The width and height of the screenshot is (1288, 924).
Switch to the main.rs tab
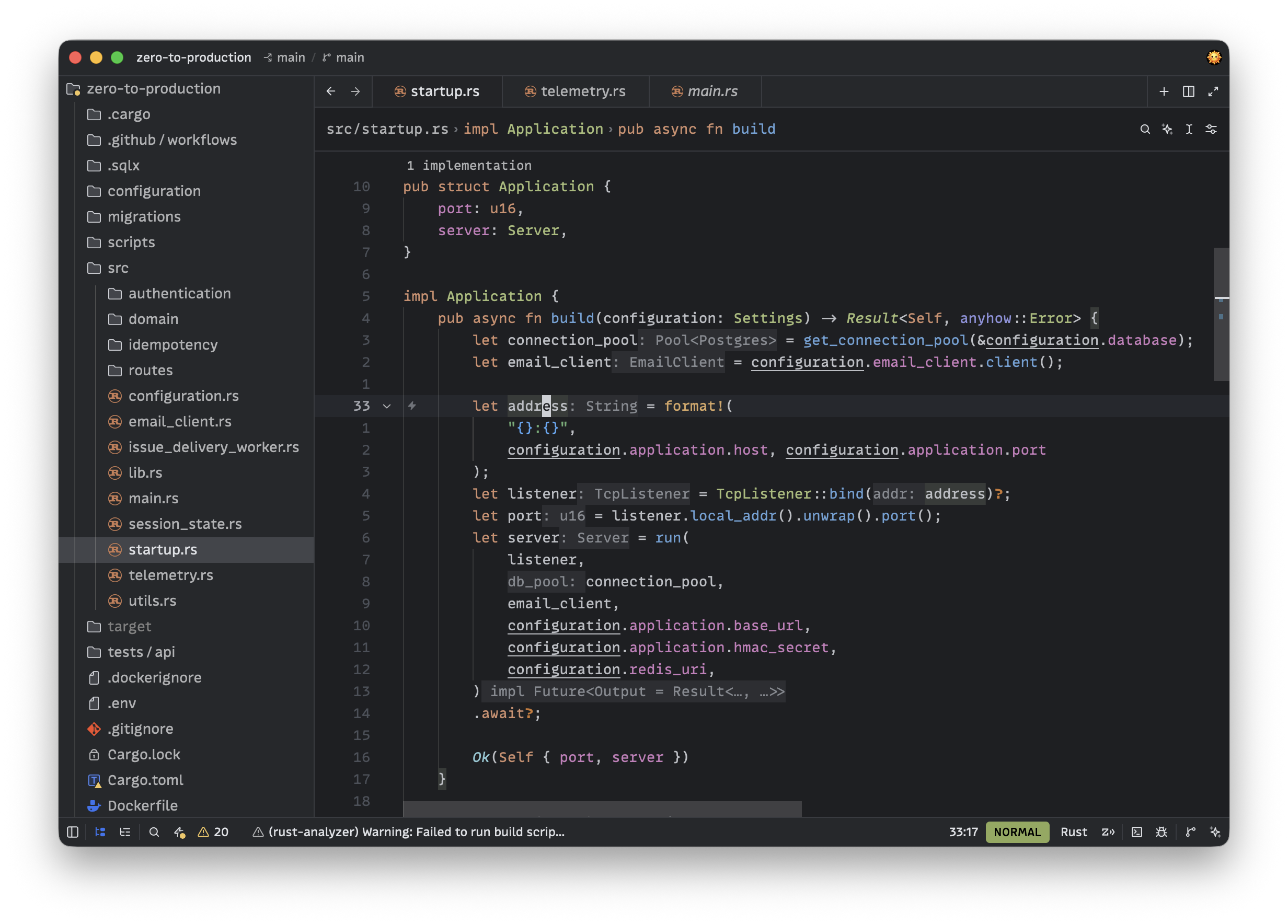pos(705,91)
